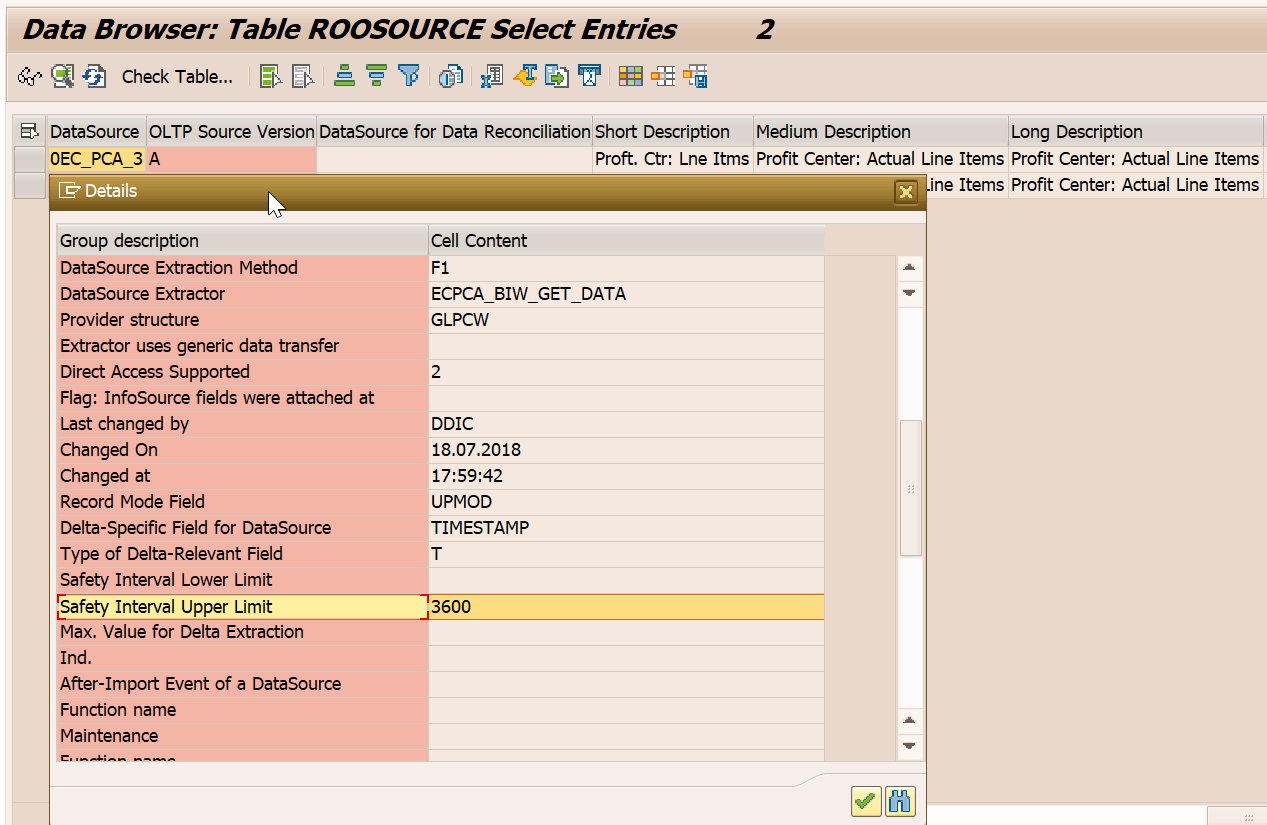Open the Set Filter funnel icon

(408, 76)
